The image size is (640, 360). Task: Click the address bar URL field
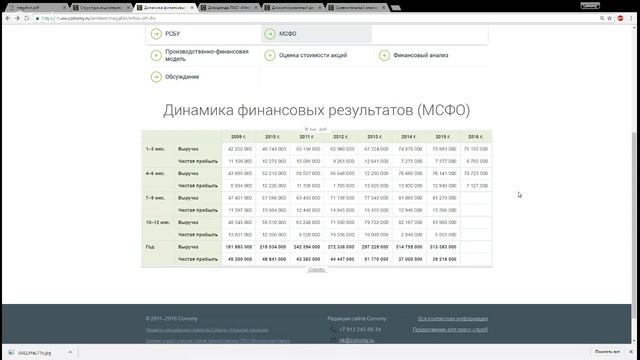click(314, 18)
